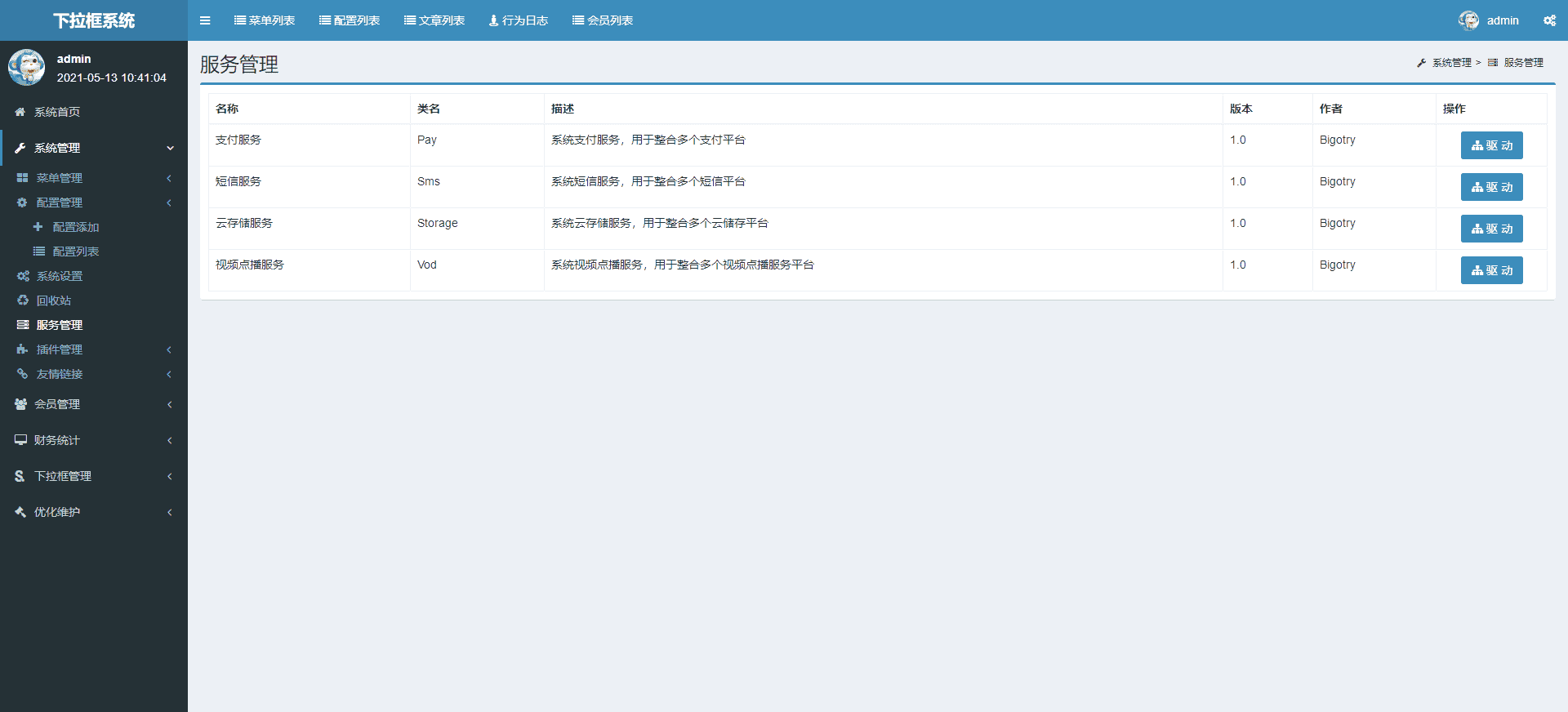Select 下拉框管理 in the sidebar
This screenshot has height=712, width=1568.
63,476
